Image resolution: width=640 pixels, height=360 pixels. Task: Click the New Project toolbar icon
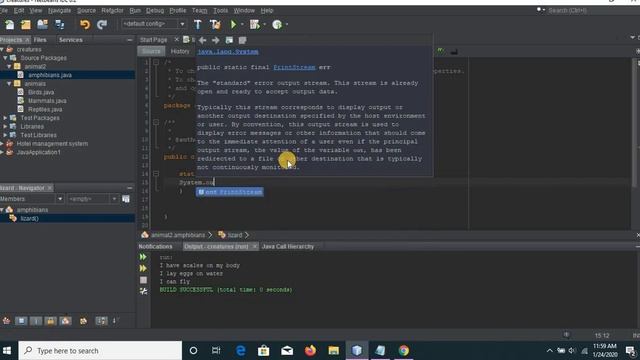pyautogui.click(x=26, y=24)
